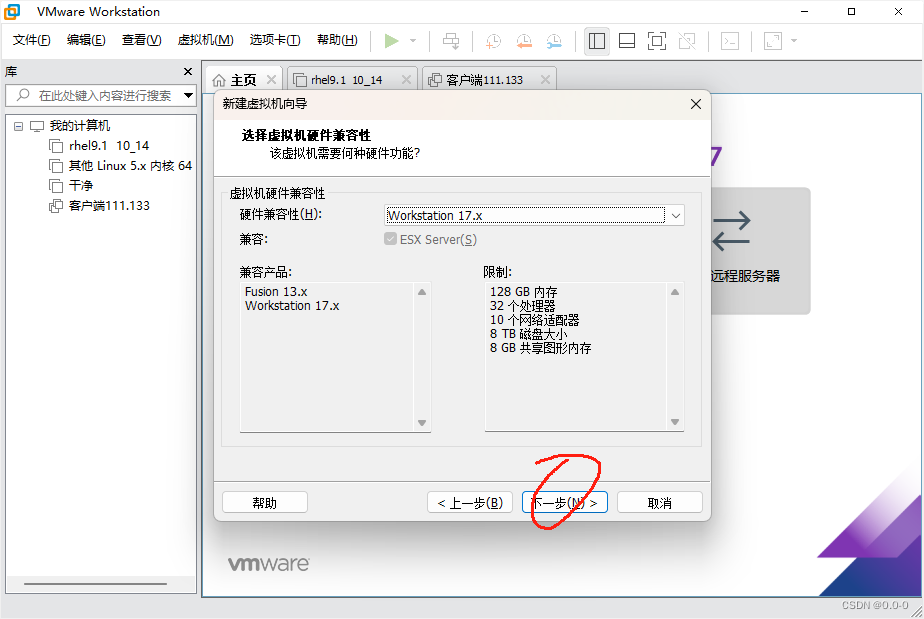Select 8 TB 磁盘大小 in limits list

[528, 334]
